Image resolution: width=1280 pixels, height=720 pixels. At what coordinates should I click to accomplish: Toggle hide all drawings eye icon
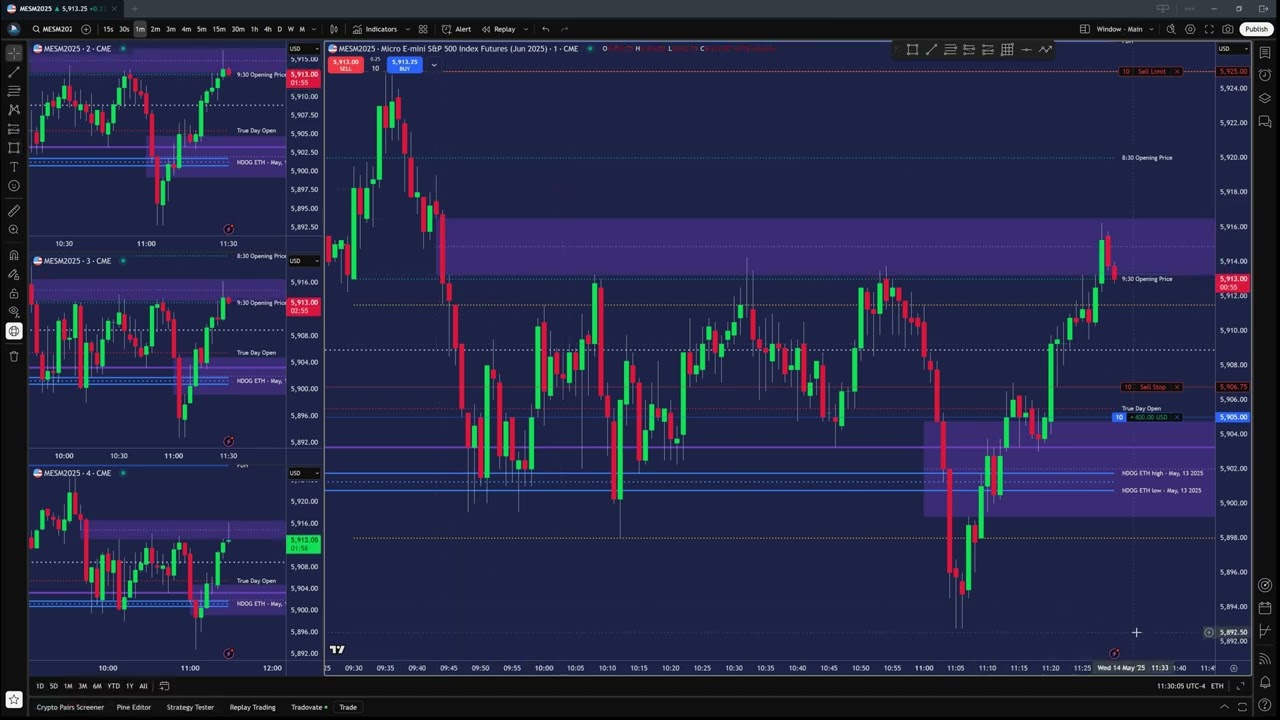14,312
